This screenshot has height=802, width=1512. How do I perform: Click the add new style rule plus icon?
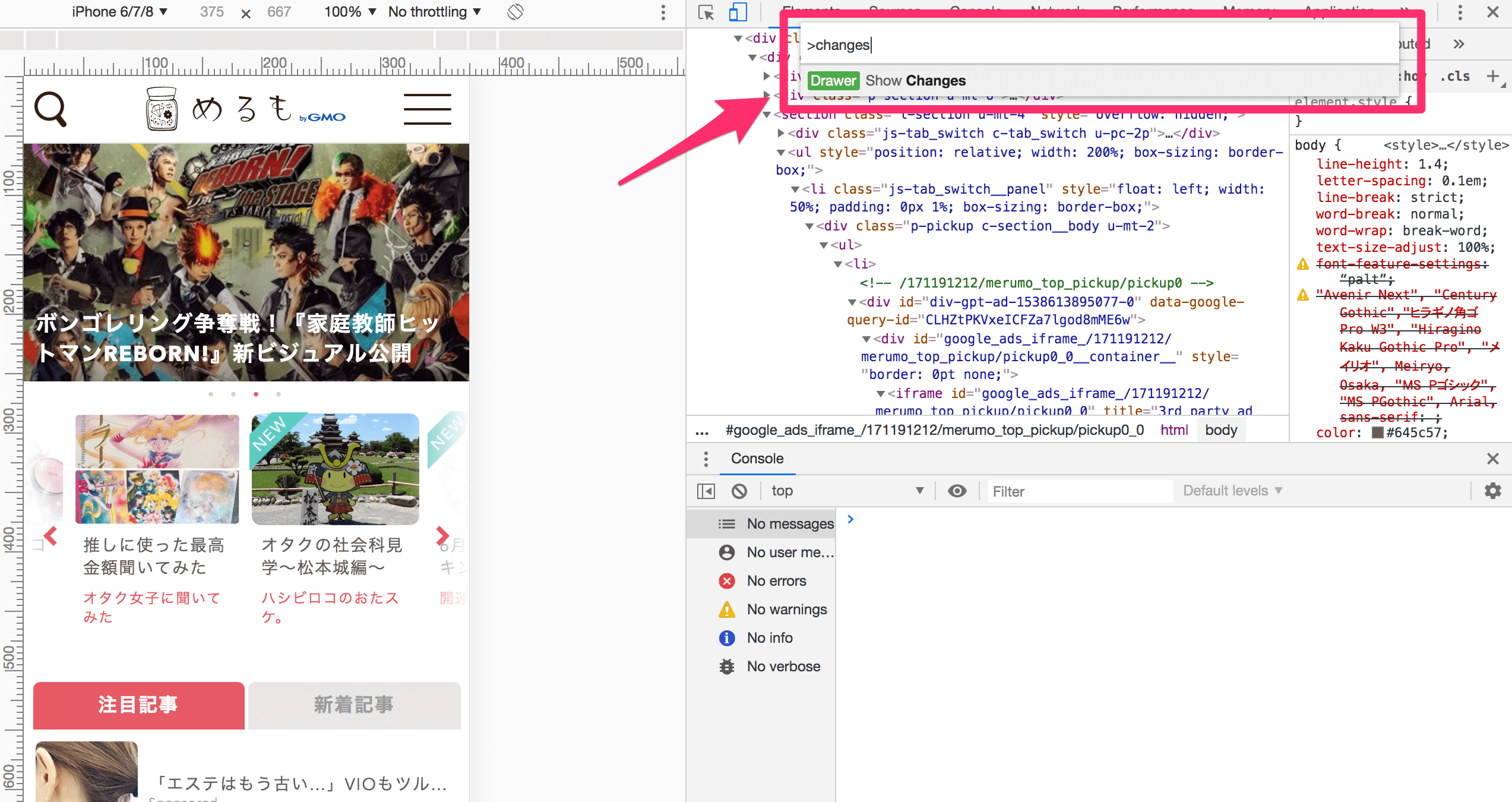click(x=1492, y=76)
